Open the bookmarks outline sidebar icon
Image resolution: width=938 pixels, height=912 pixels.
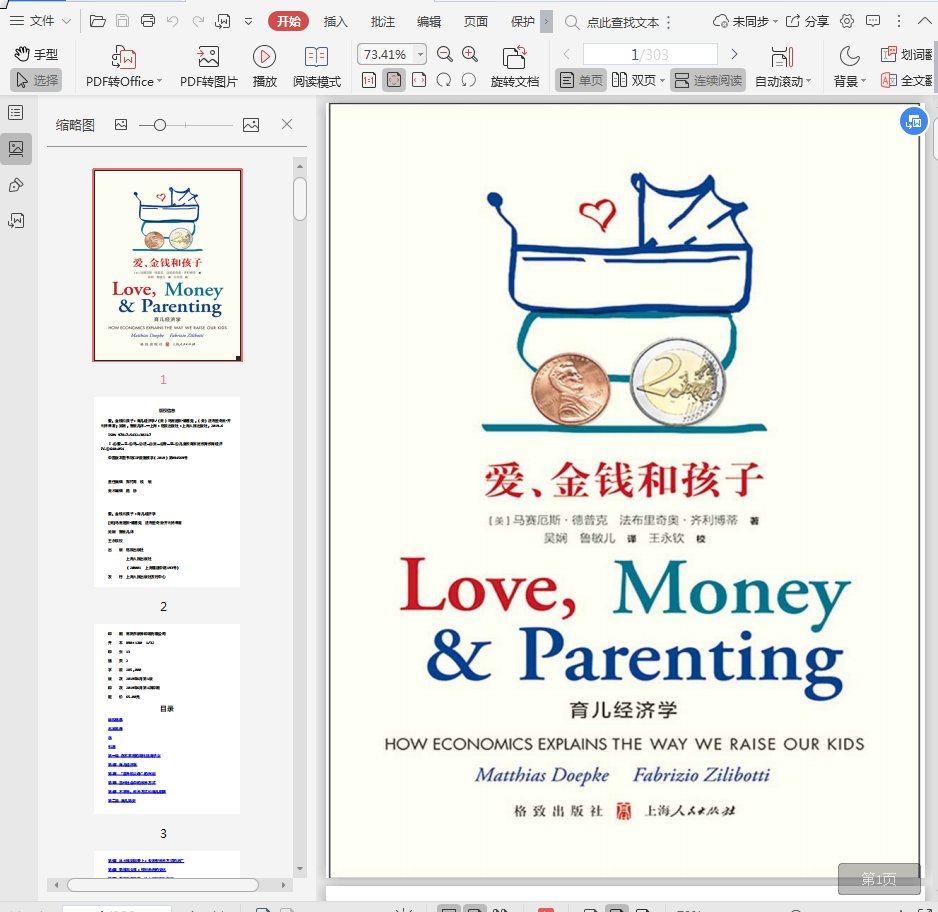point(16,113)
